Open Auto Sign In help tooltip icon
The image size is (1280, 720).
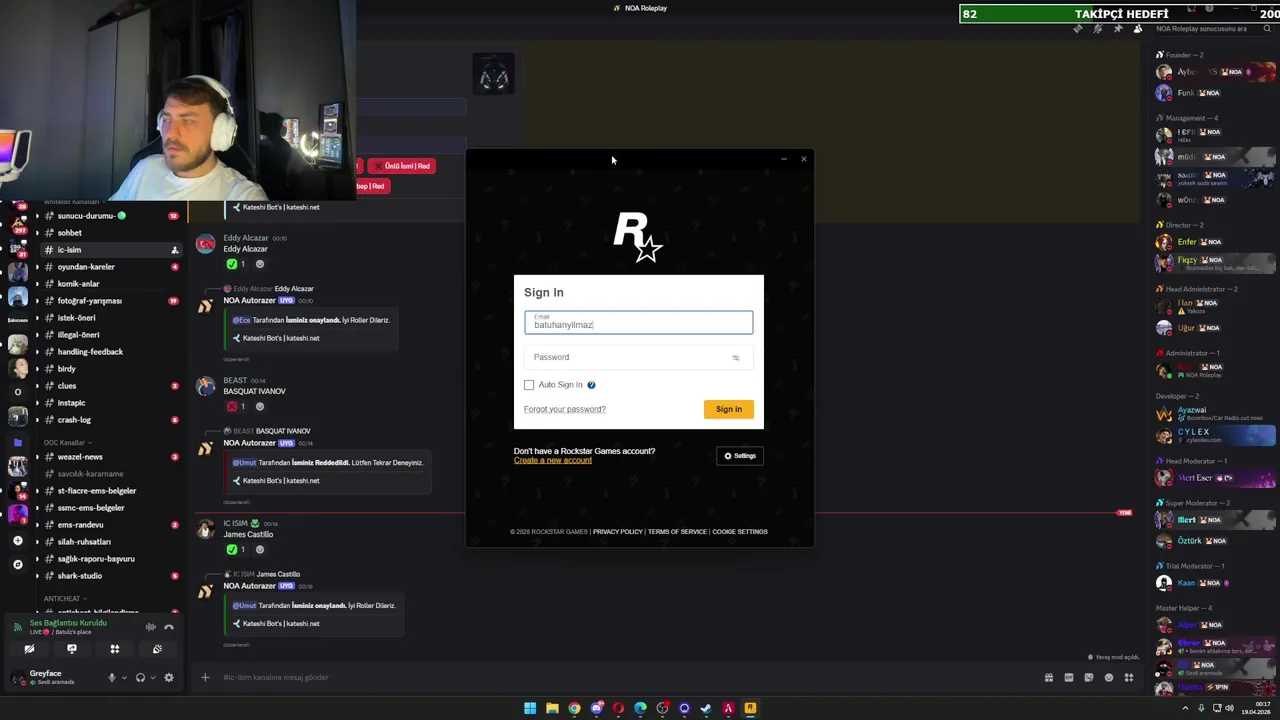click(x=591, y=385)
